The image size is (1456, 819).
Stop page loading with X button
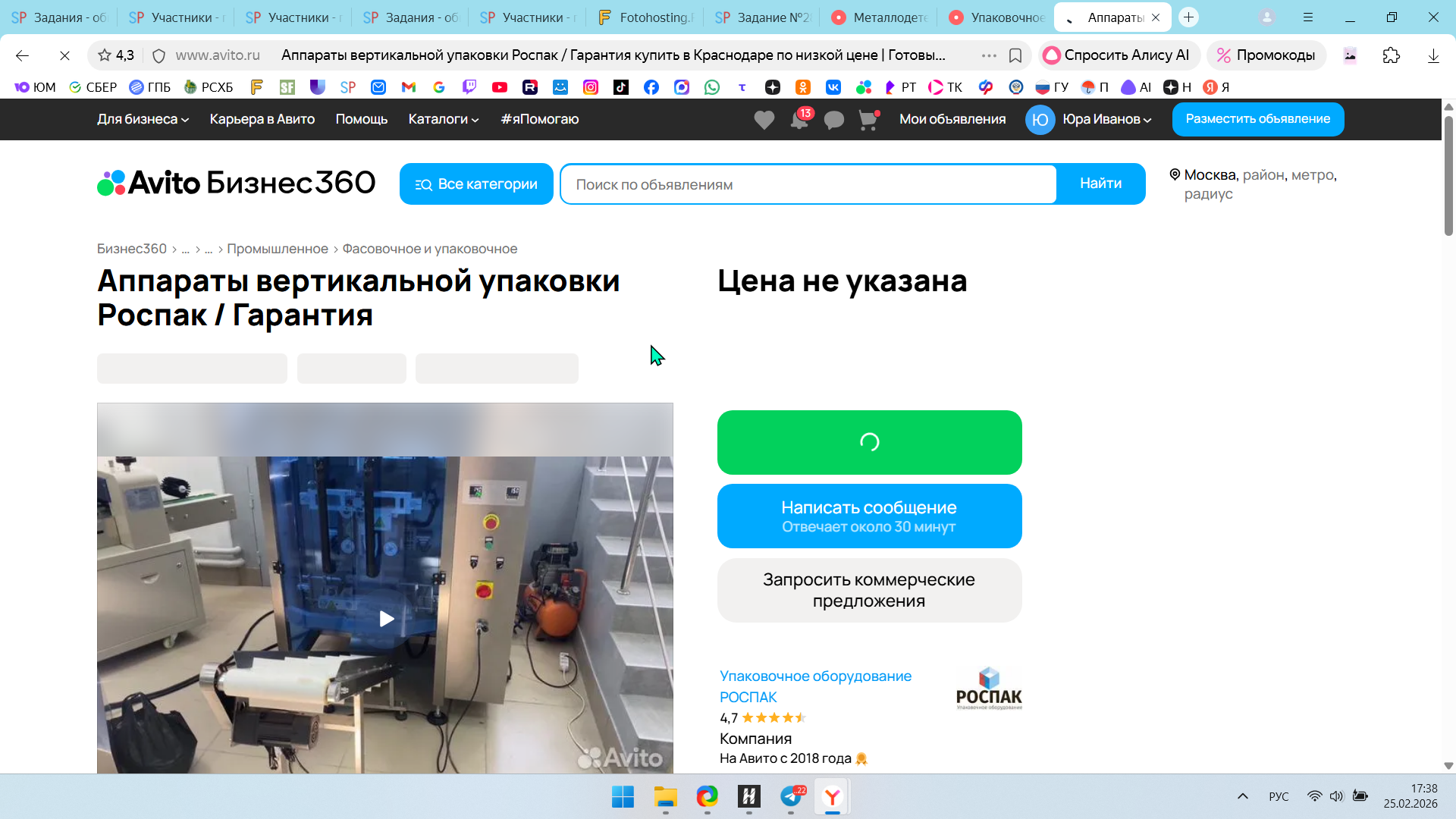coord(64,55)
